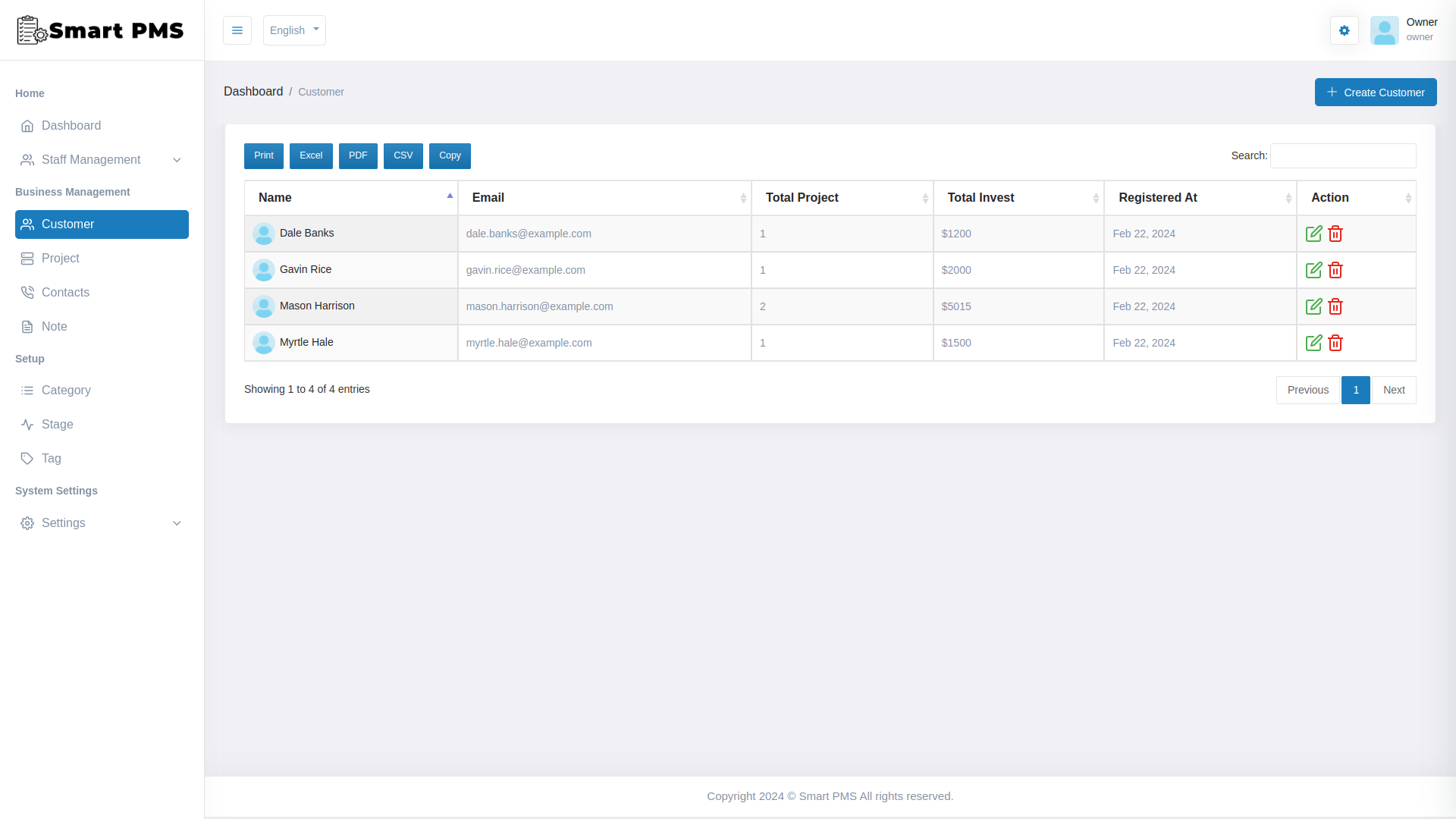Click the Create Customer button
The height and width of the screenshot is (819, 1456).
click(1375, 92)
